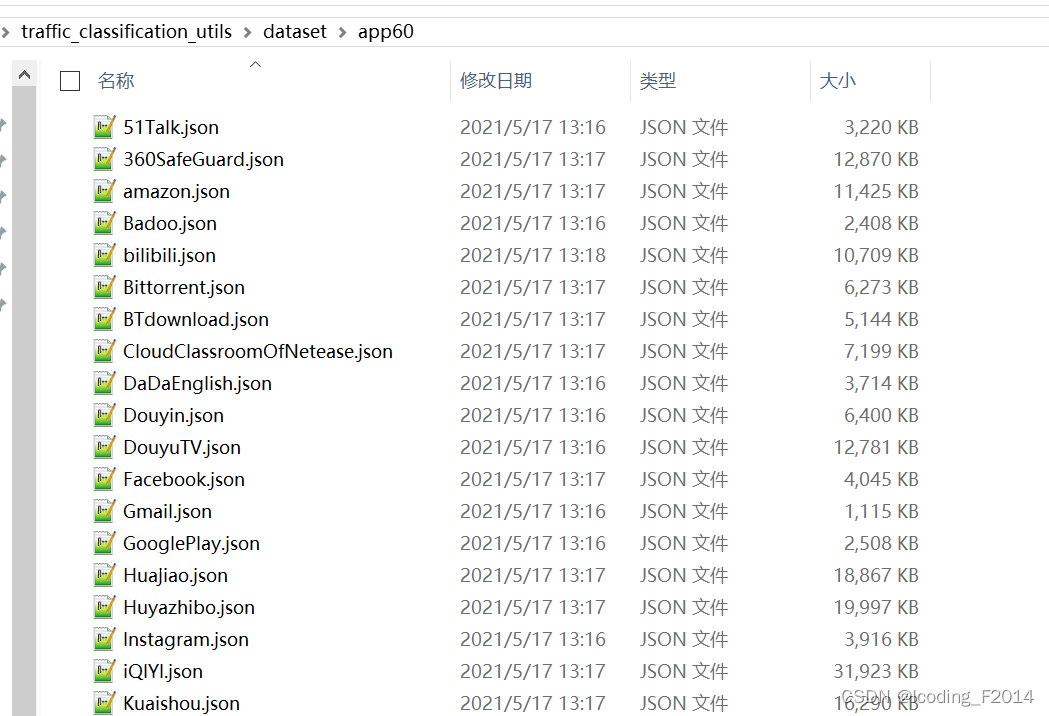Screen dimensions: 1049x716
Task: Click the Kuaishou.json file icon
Action: 104,703
